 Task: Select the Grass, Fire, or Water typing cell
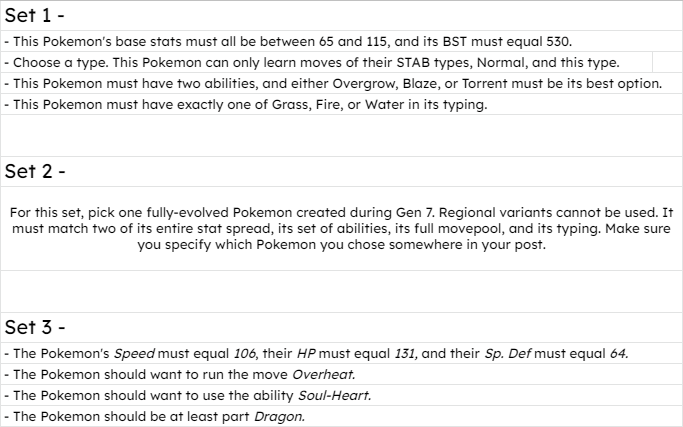(x=341, y=104)
